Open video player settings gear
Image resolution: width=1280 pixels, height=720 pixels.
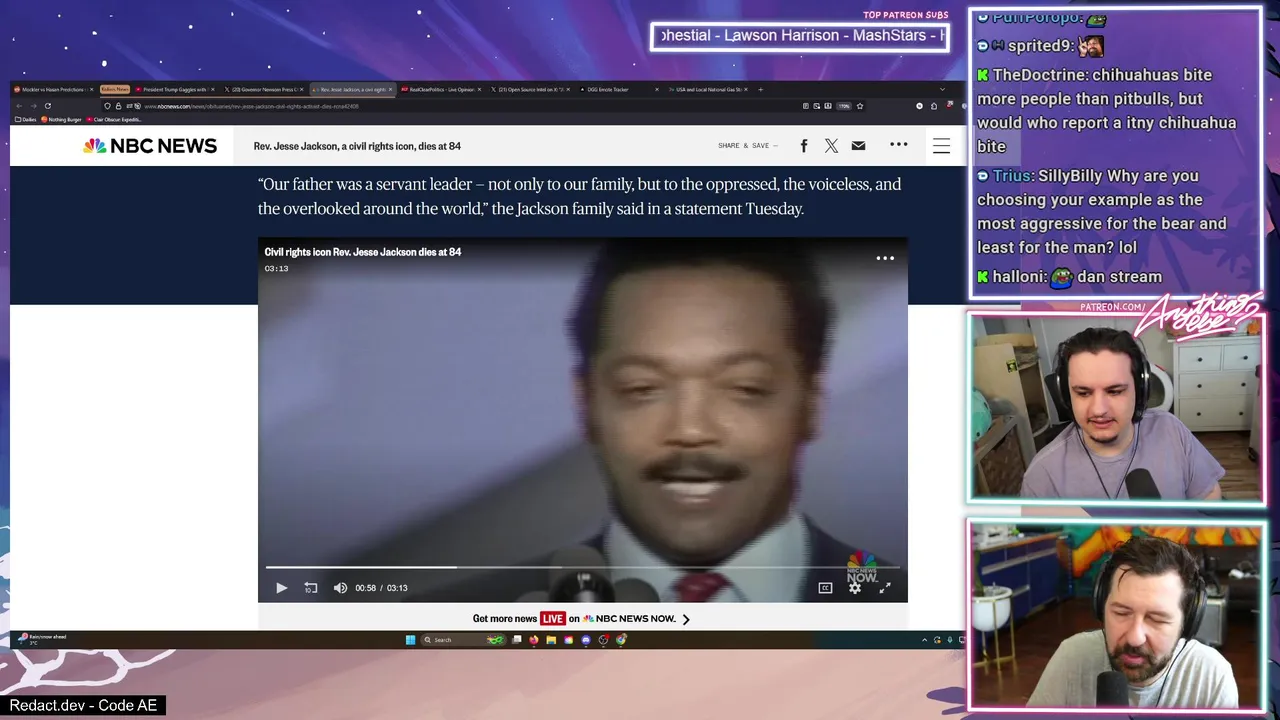click(855, 588)
